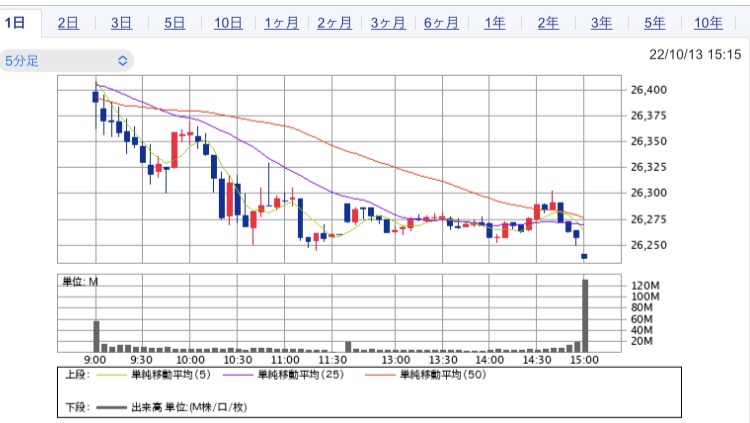The height and width of the screenshot is (423, 750).
Task: Click the orange line swatch for 単純移動平均(50)
Action: [x=380, y=375]
